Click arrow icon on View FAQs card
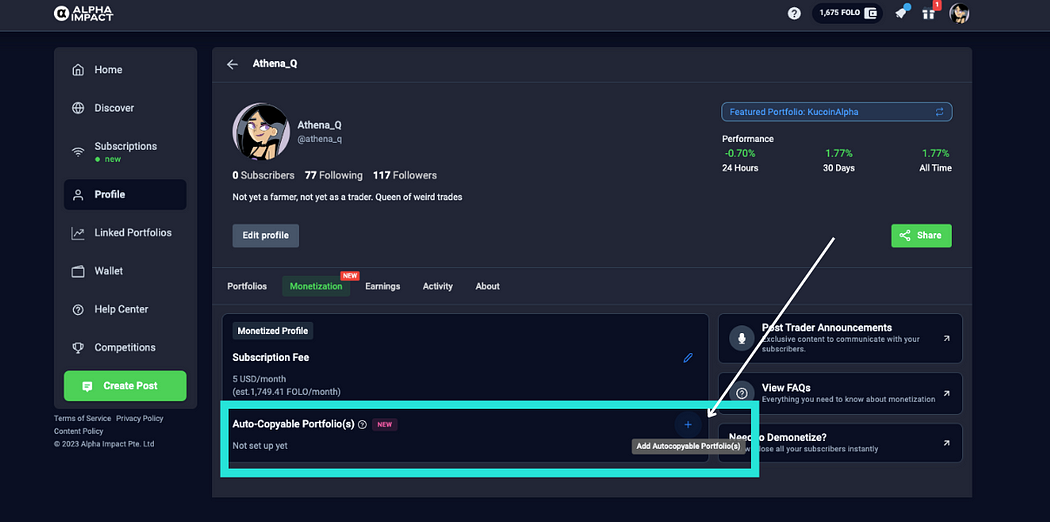 point(946,394)
